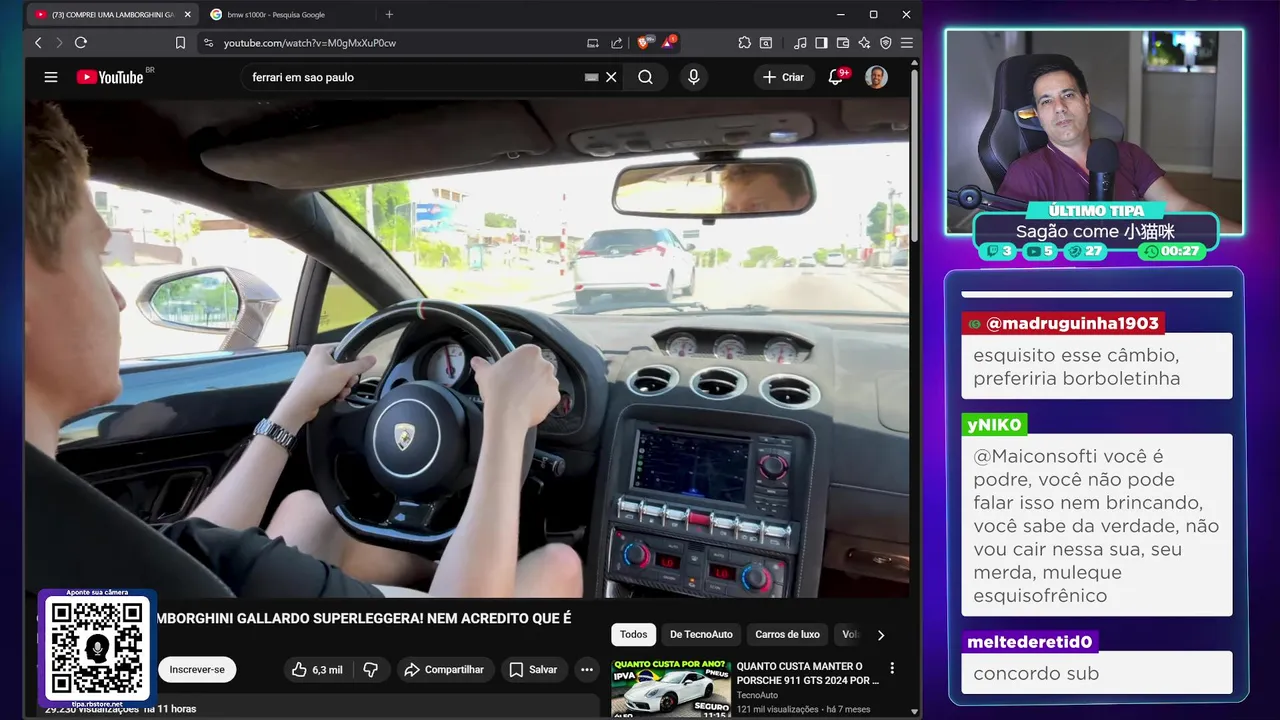Click the ÚLTIMO TIPA banner
The width and height of the screenshot is (1280, 720).
(x=1096, y=211)
